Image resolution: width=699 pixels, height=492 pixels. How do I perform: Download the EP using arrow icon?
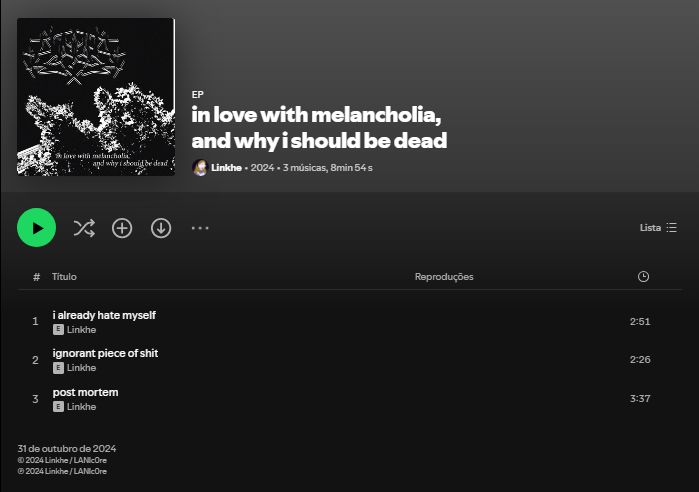(161, 228)
